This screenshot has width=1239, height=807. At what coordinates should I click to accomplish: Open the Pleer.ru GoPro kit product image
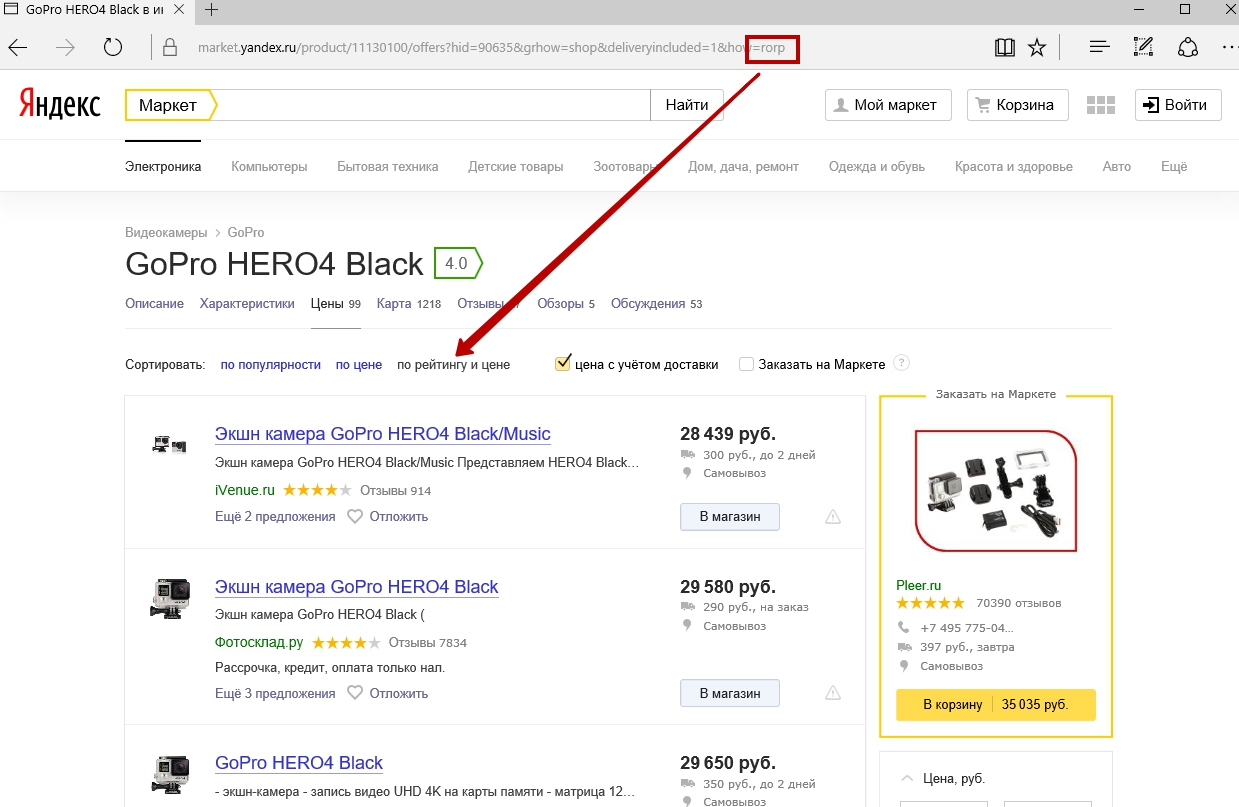[x=996, y=489]
